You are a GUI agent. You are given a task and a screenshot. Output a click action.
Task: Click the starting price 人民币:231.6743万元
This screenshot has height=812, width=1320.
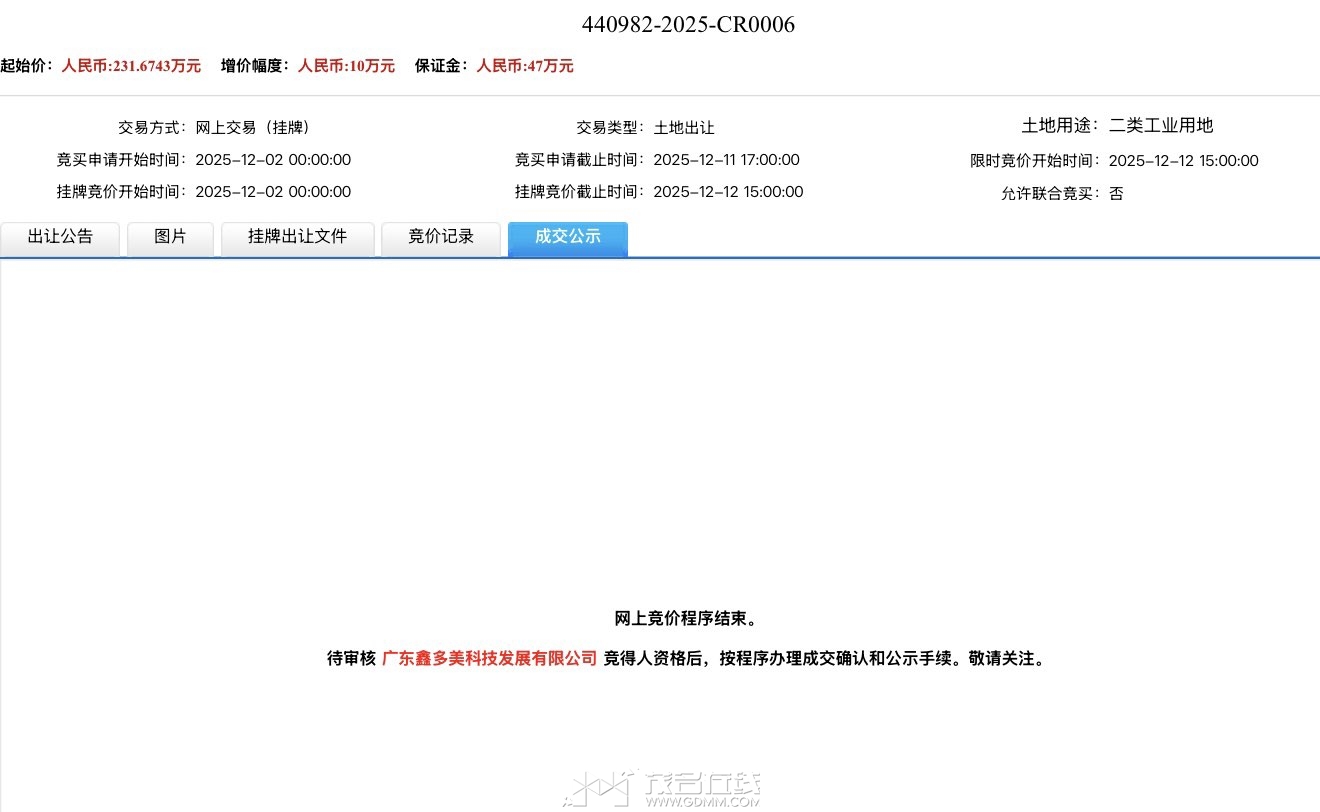pos(131,66)
